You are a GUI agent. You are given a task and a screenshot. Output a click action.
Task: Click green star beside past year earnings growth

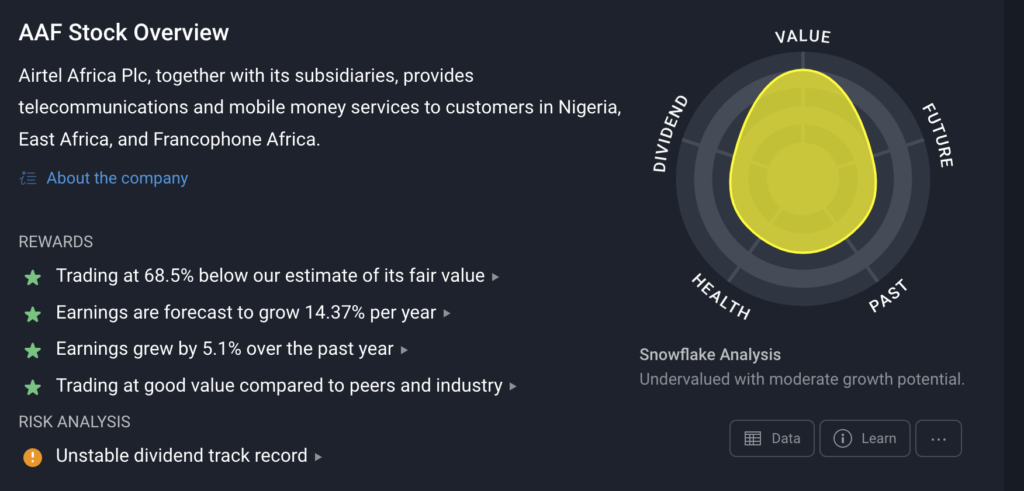pyautogui.click(x=33, y=351)
